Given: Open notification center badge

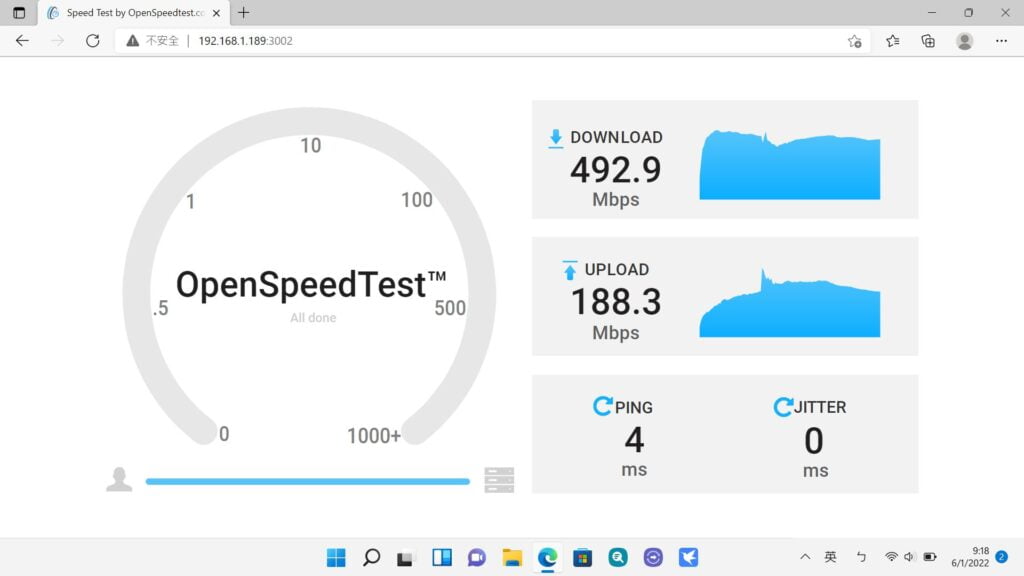Looking at the screenshot, I should (1002, 556).
